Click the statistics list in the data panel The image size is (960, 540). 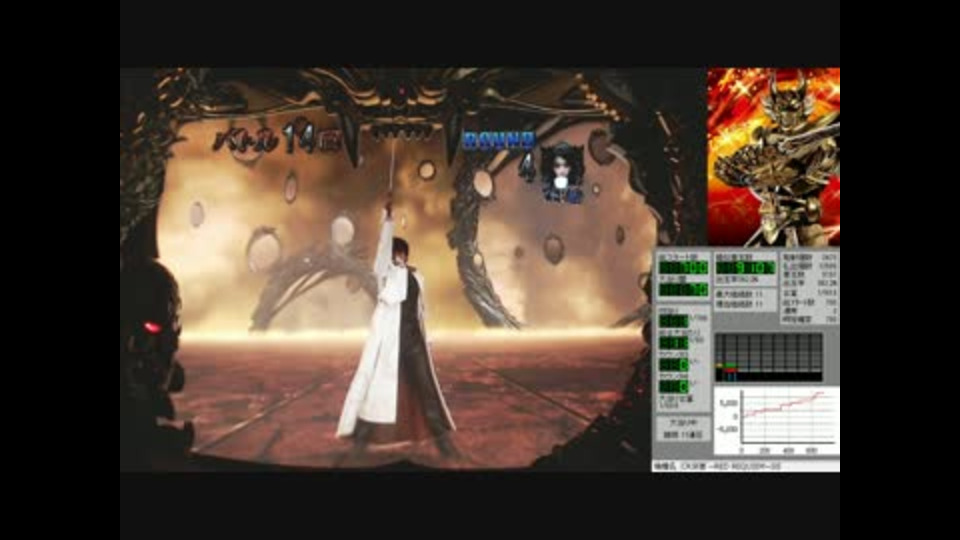pos(809,288)
